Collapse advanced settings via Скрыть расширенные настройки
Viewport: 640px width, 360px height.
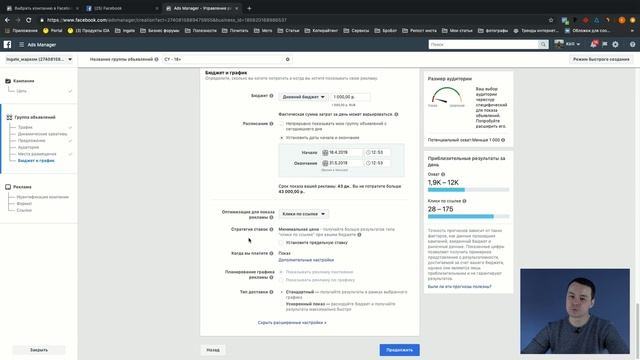(292, 322)
